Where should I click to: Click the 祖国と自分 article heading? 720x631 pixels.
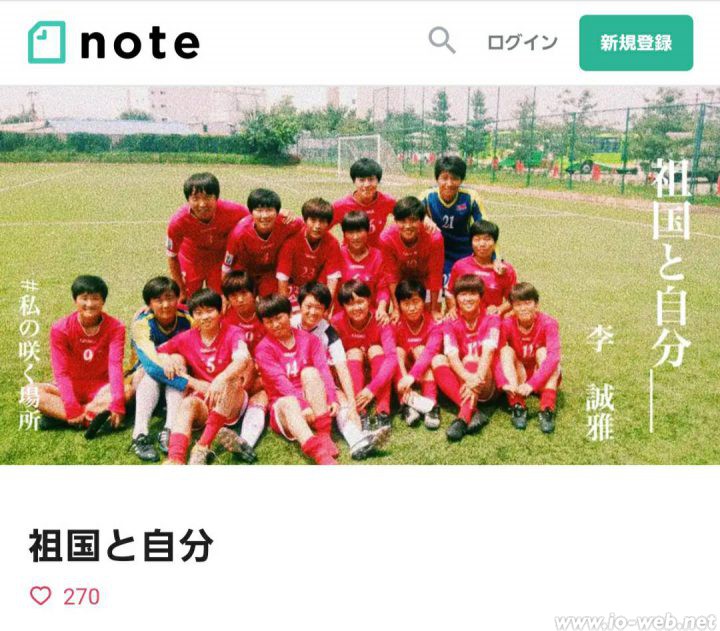pos(121,546)
